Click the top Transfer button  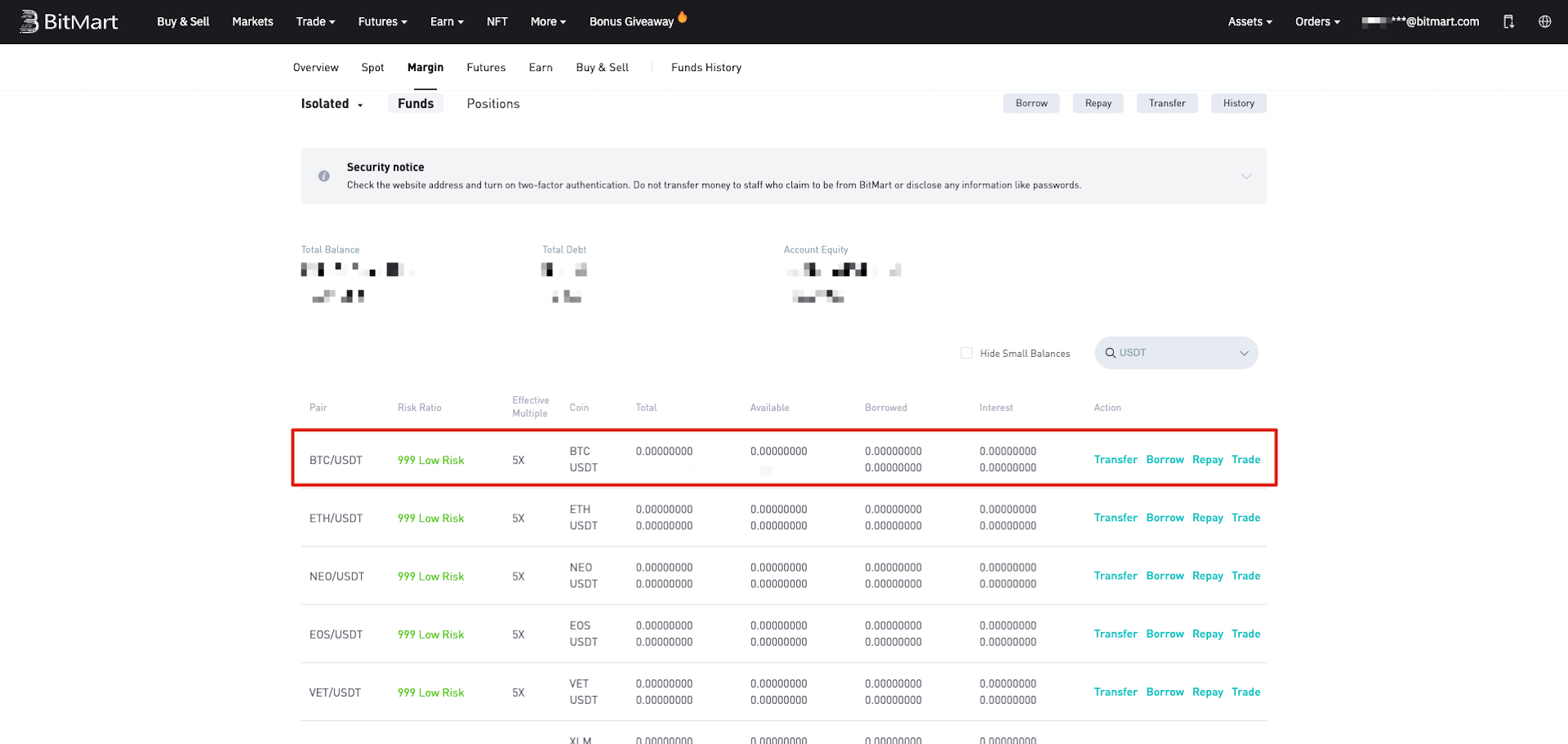coord(1167,103)
